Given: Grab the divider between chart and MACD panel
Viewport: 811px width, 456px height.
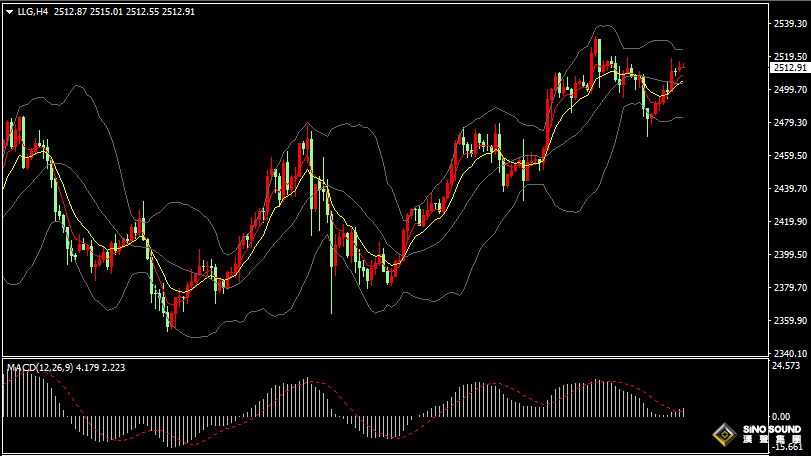Looking at the screenshot, I should [400, 358].
